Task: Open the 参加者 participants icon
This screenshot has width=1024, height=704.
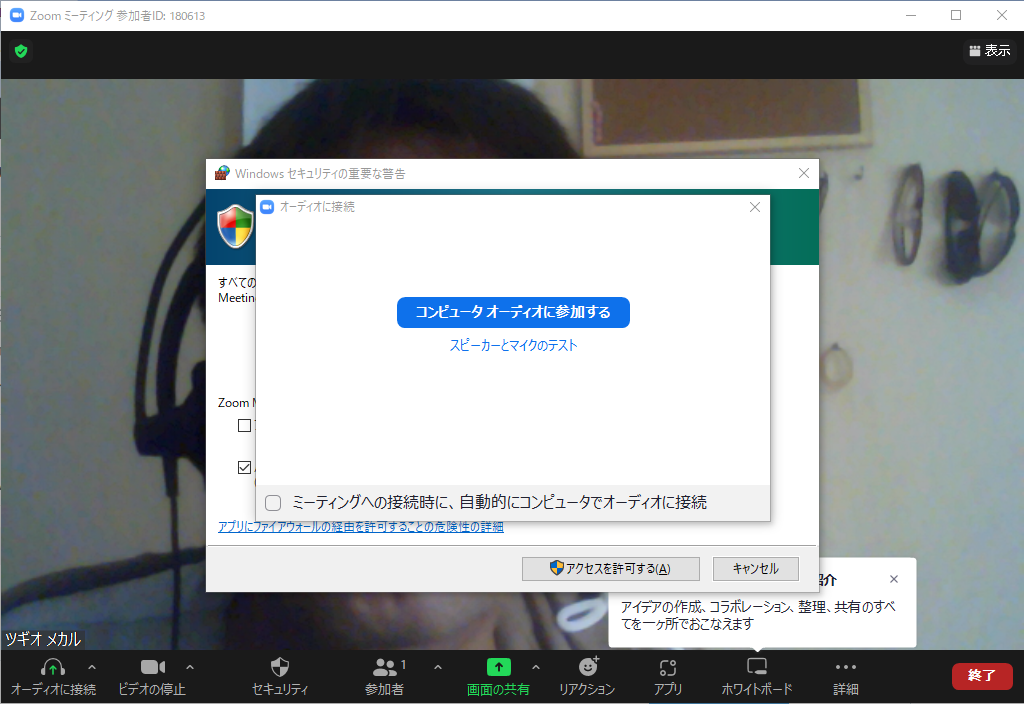Action: pyautogui.click(x=385, y=667)
